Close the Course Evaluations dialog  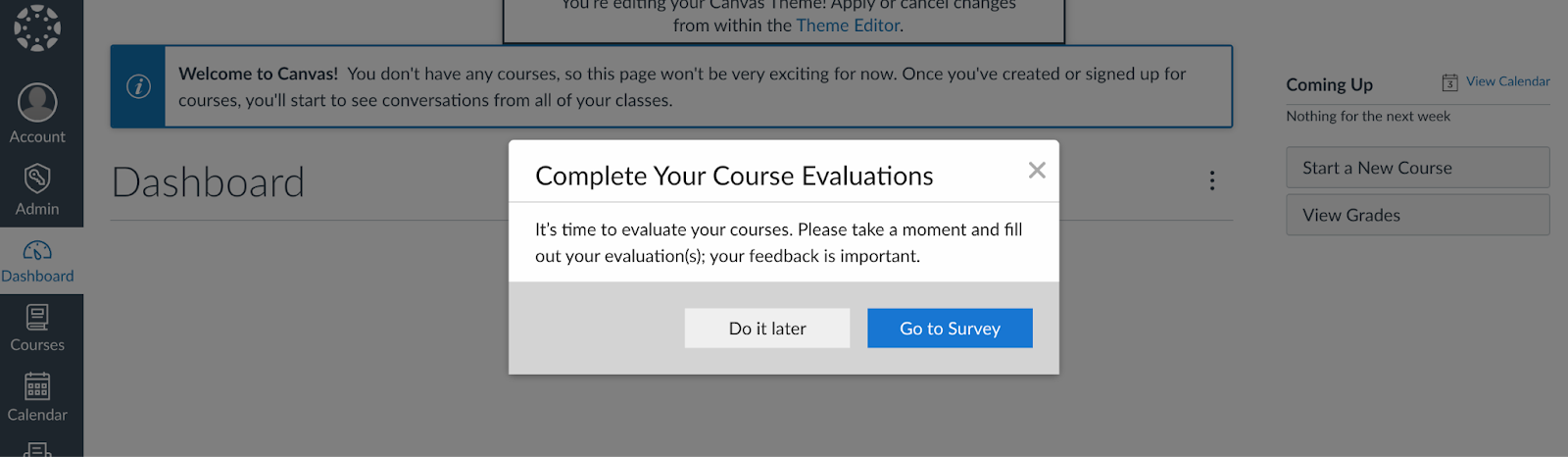(1037, 171)
